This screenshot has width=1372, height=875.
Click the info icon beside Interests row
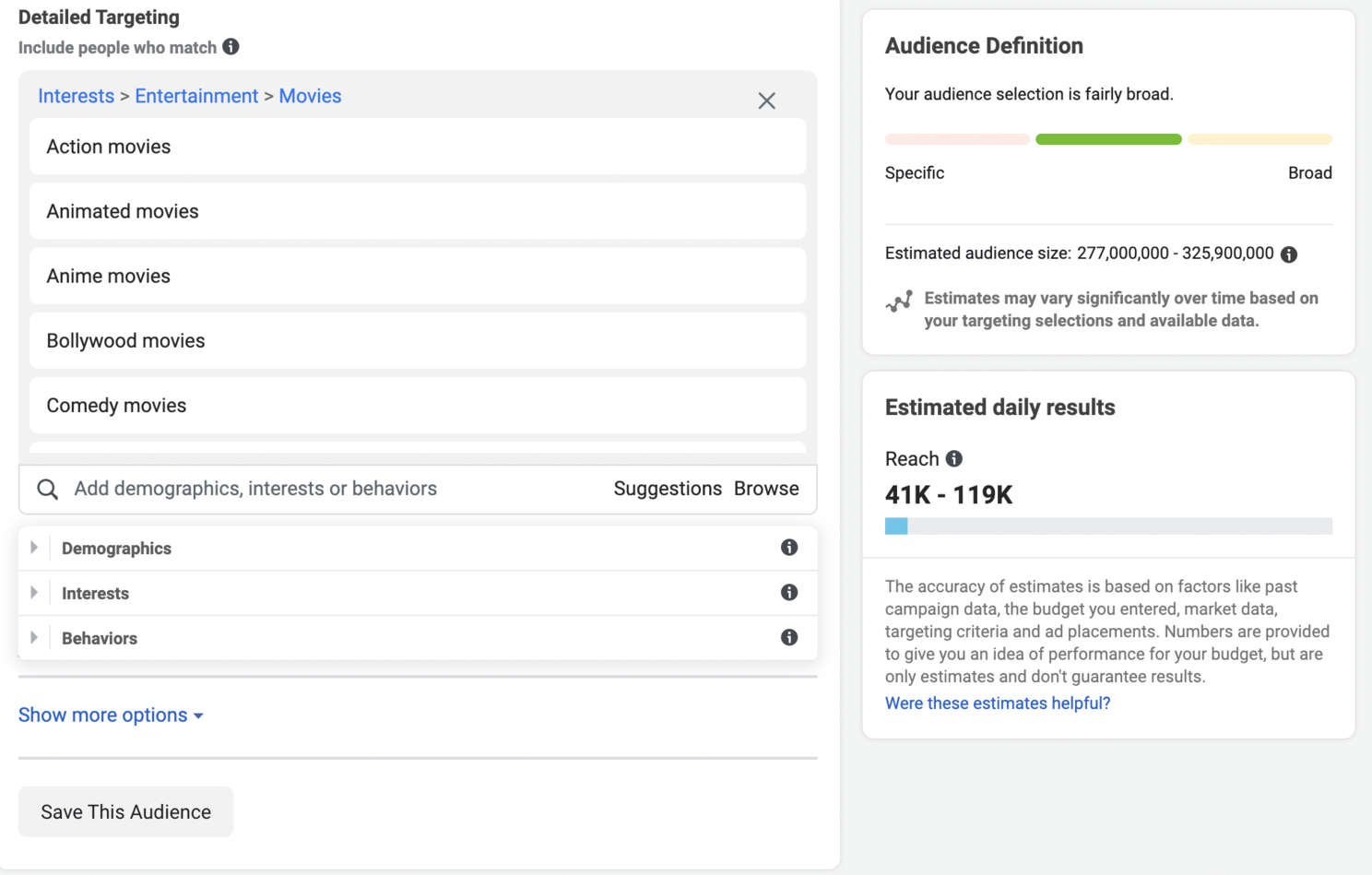click(789, 592)
